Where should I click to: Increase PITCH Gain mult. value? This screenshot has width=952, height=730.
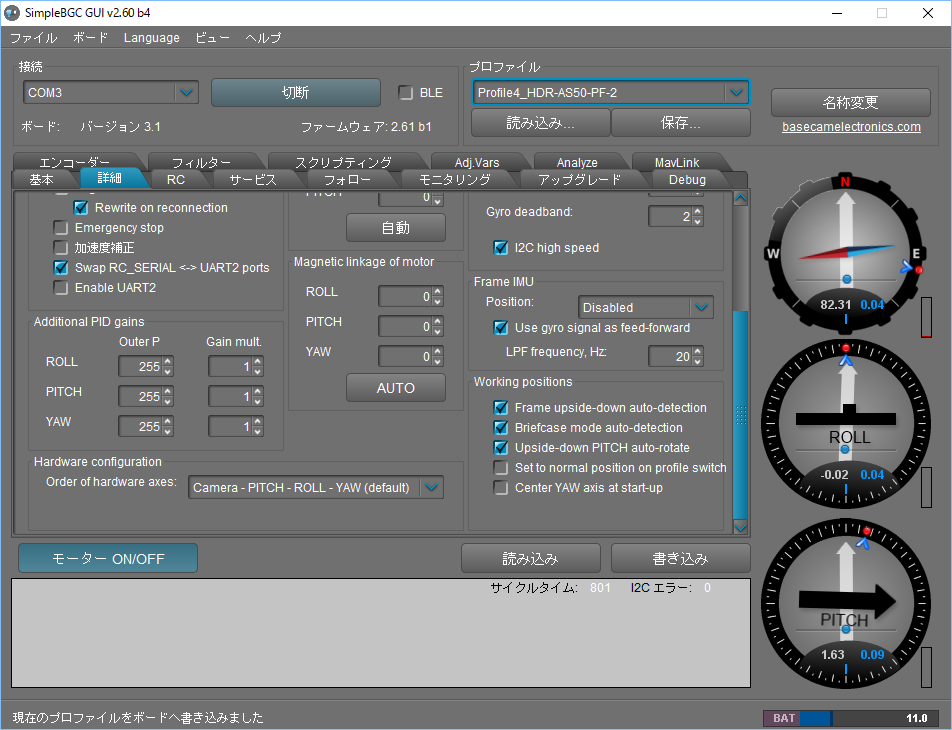258,391
